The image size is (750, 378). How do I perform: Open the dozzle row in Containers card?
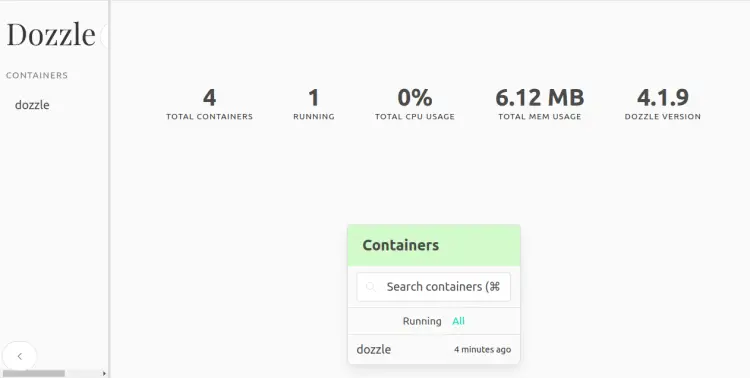(434, 349)
